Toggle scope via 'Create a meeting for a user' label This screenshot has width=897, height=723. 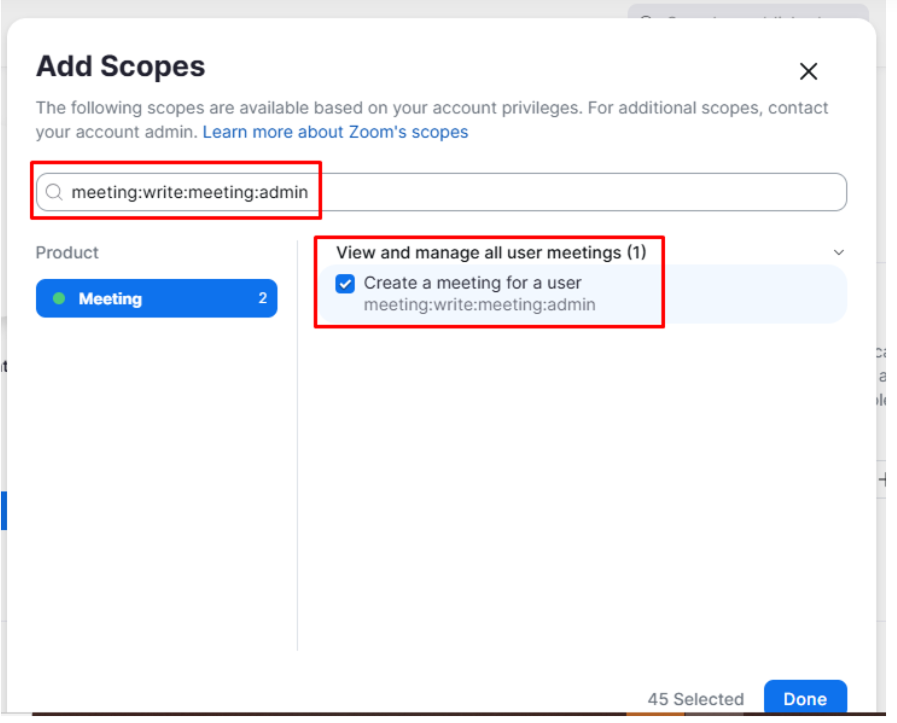click(472, 283)
